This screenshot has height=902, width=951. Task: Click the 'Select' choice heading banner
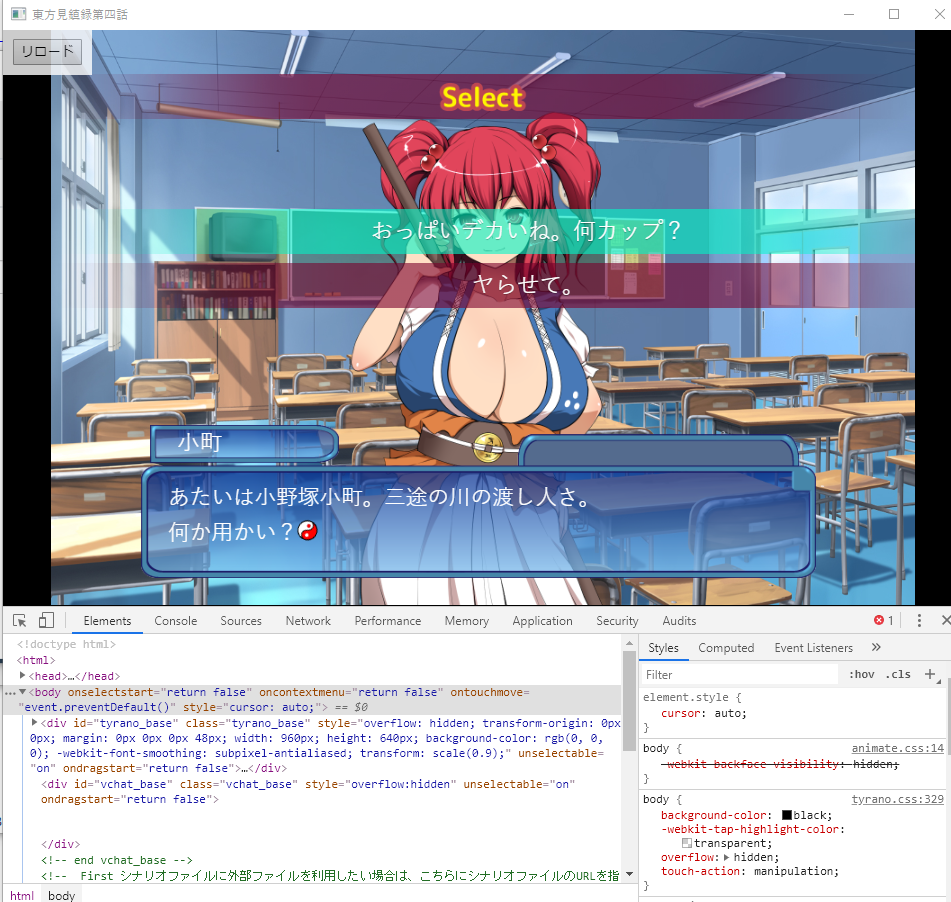click(483, 97)
